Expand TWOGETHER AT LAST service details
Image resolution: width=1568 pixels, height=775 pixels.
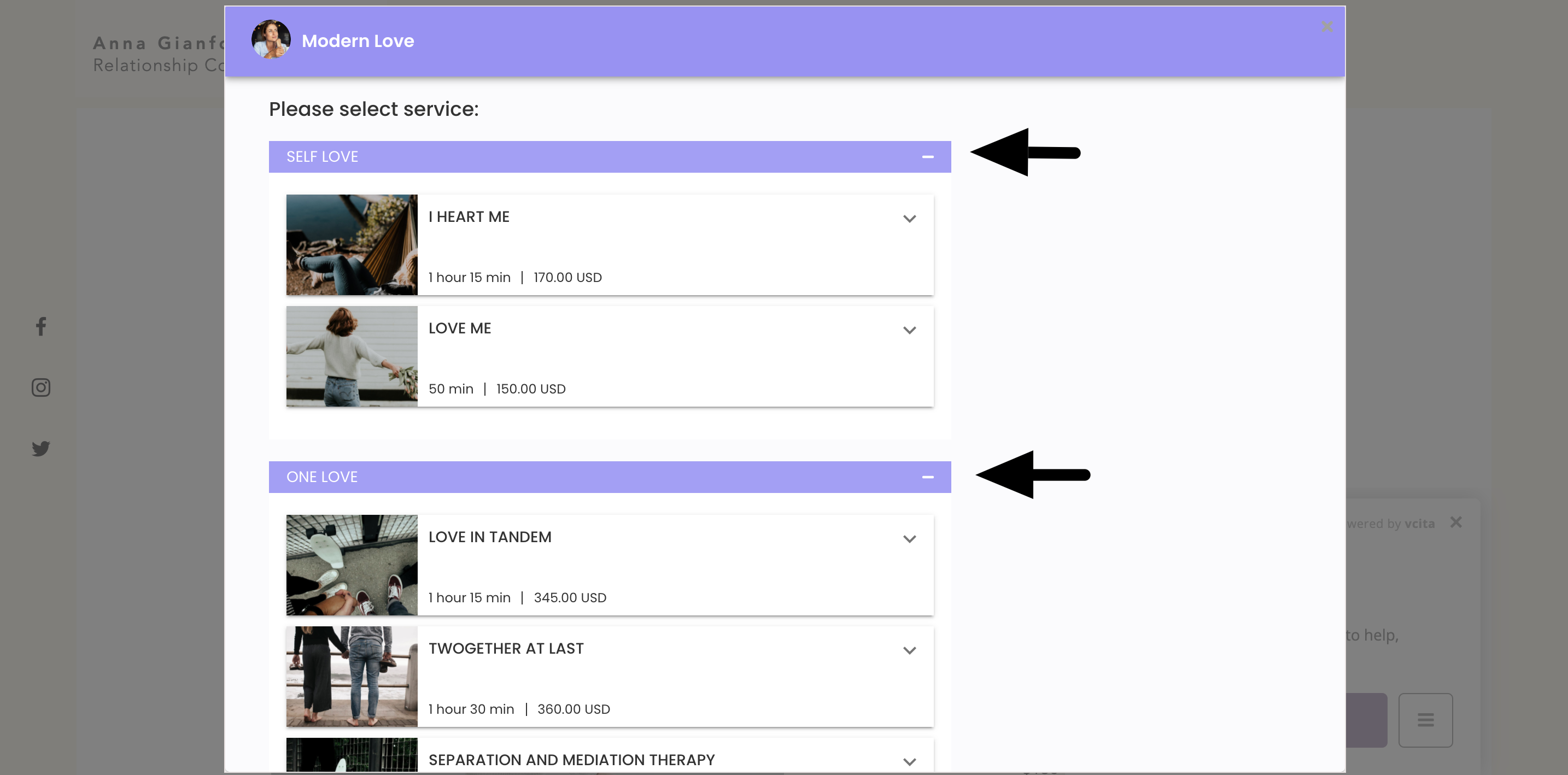909,650
